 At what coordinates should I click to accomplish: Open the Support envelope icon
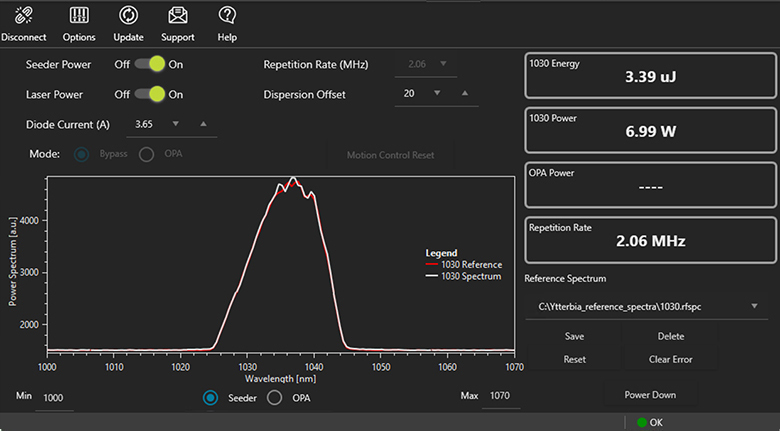coord(178,16)
